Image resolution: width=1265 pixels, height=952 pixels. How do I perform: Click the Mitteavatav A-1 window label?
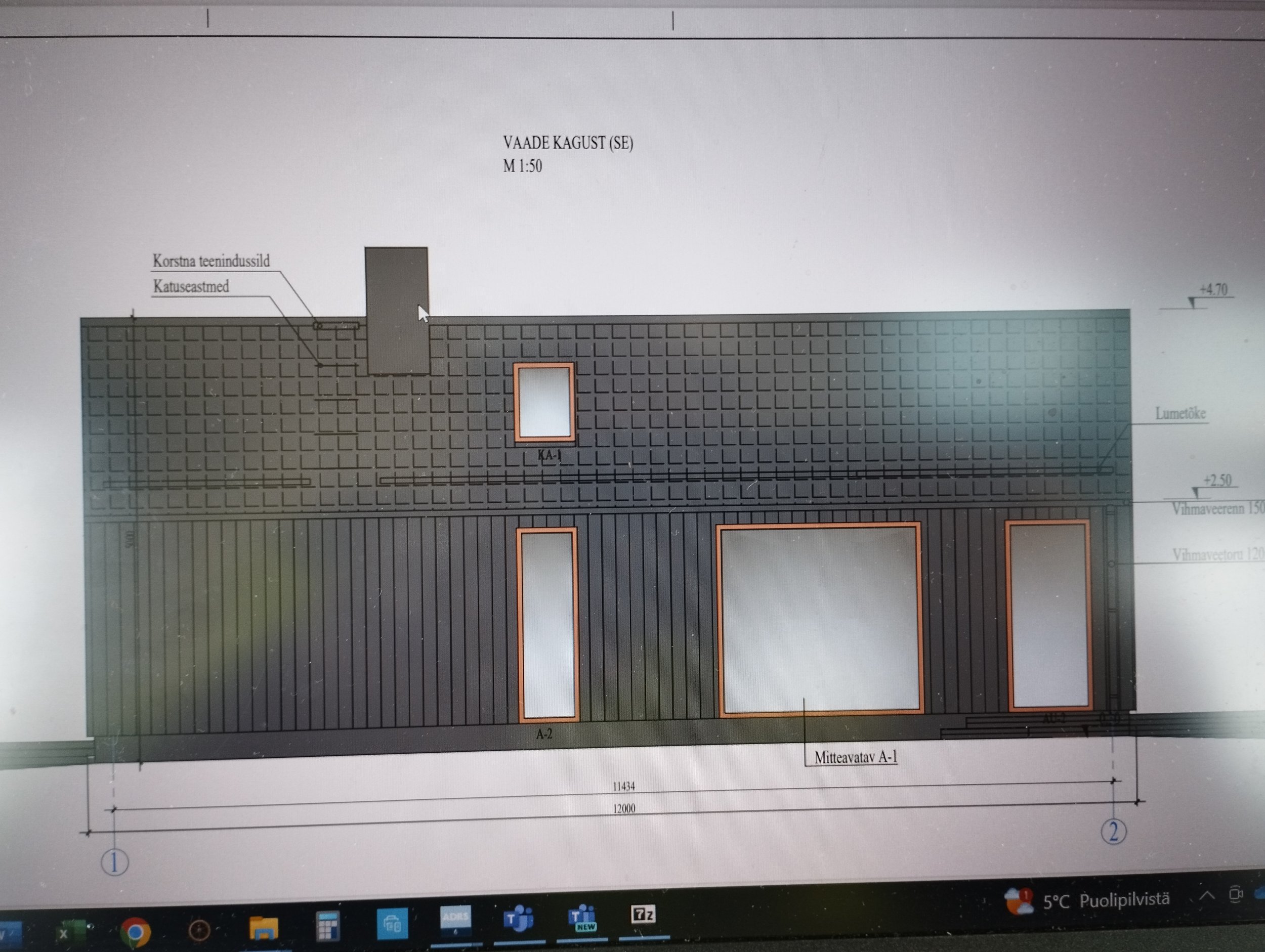point(856,758)
